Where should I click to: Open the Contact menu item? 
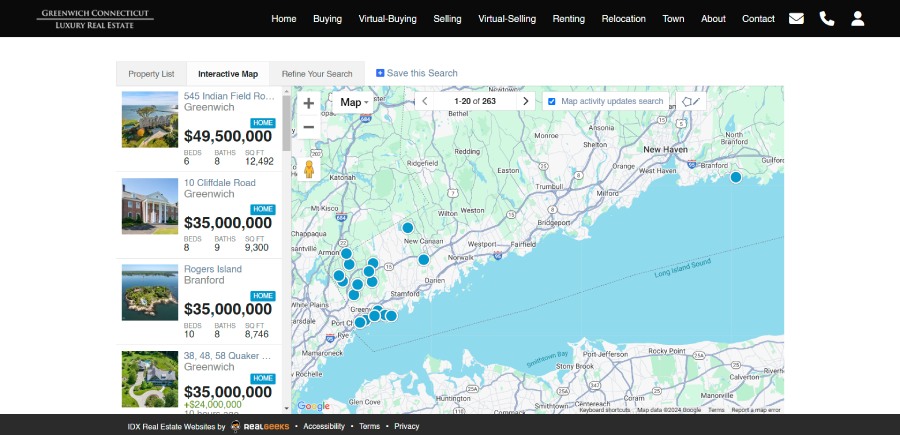click(758, 18)
